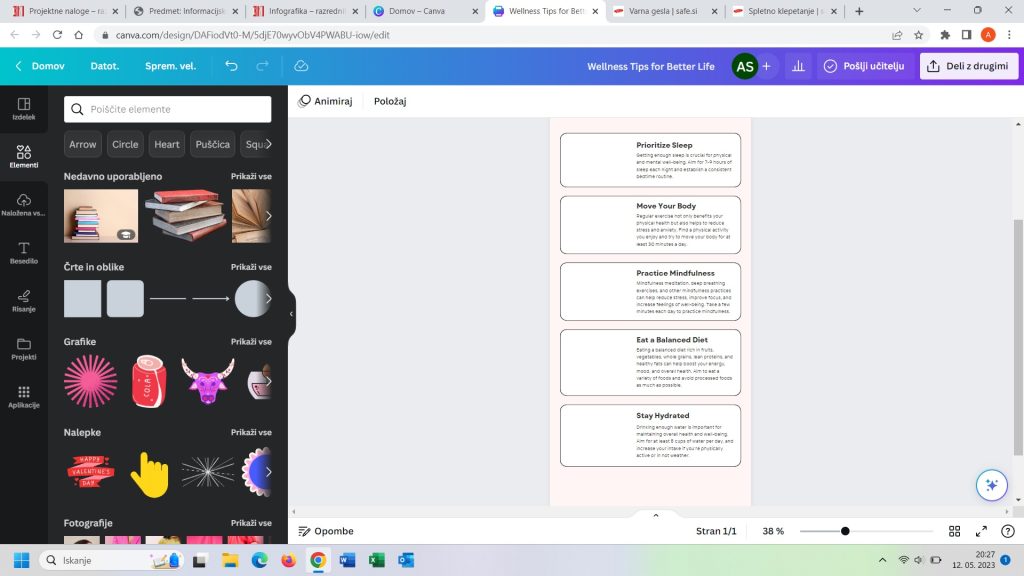Select the Prioritize Sleep card on canvas

coord(650,160)
